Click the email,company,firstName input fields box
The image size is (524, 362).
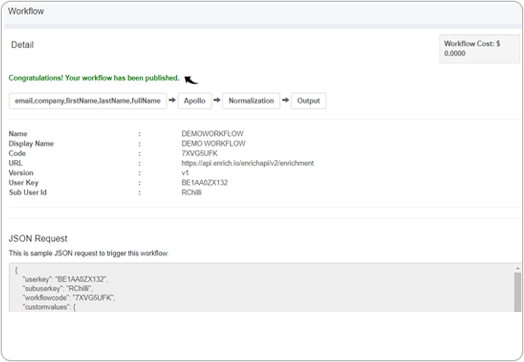[88, 101]
